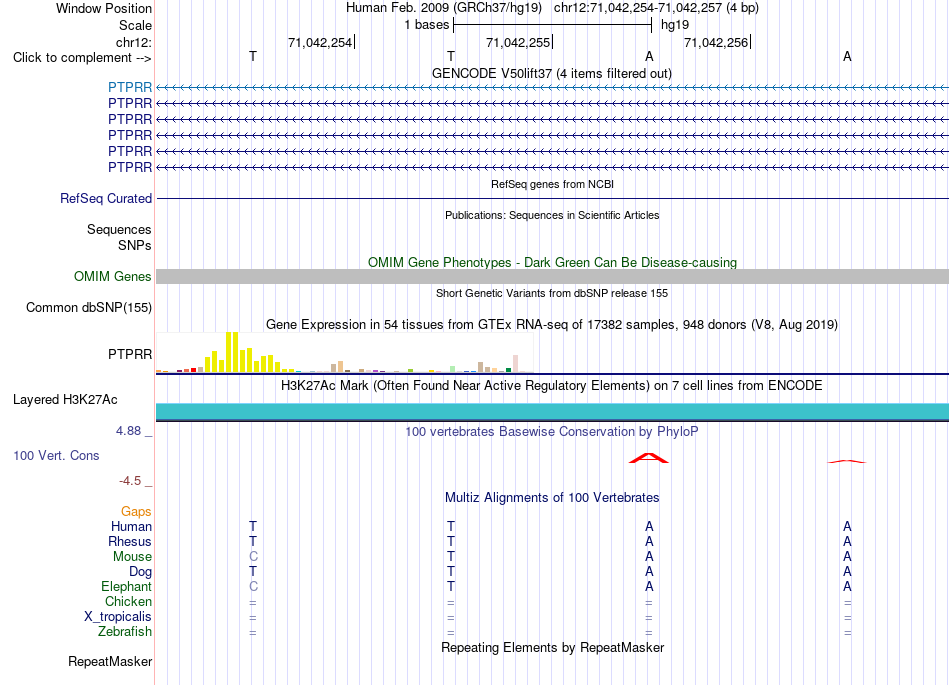Image resolution: width=950 pixels, height=685 pixels.
Task: Click the -4.5 PhyloP lower scale value
Action: click(130, 481)
